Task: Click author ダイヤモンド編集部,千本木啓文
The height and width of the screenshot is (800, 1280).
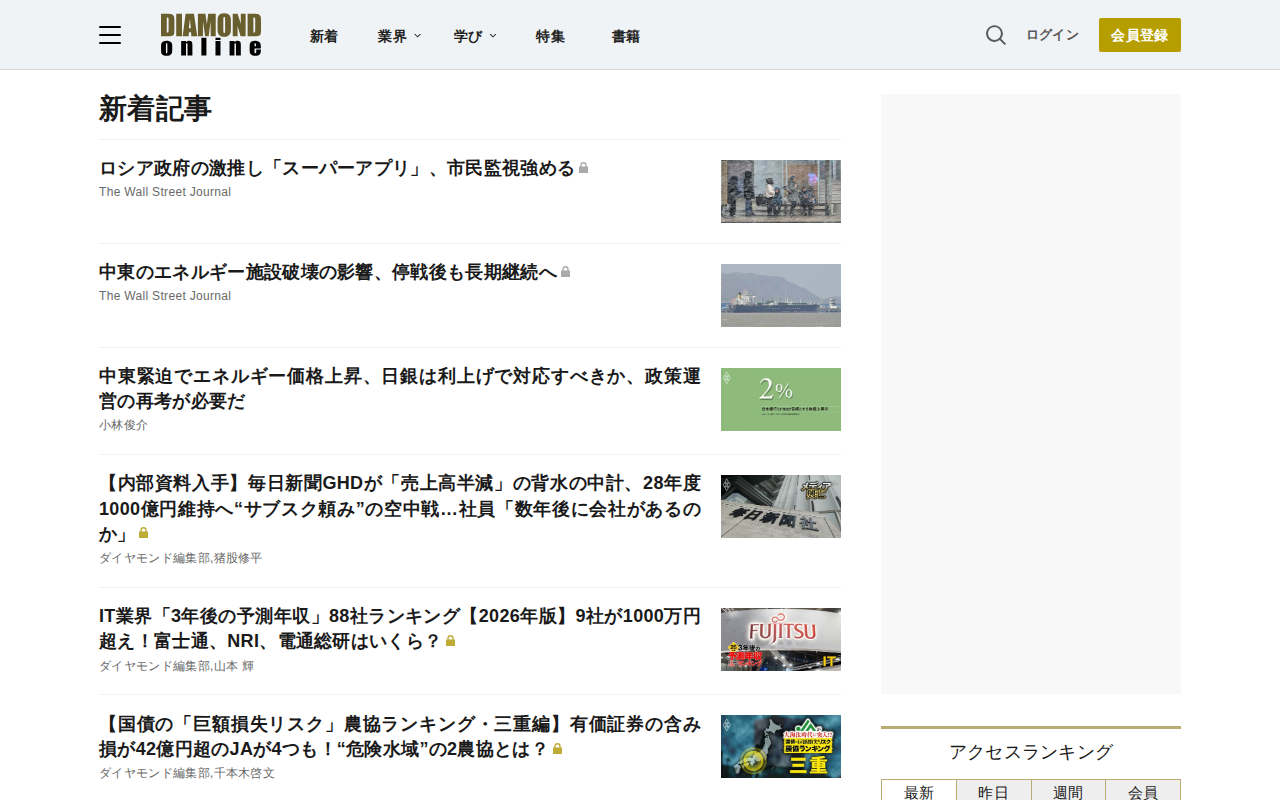Action: point(187,773)
